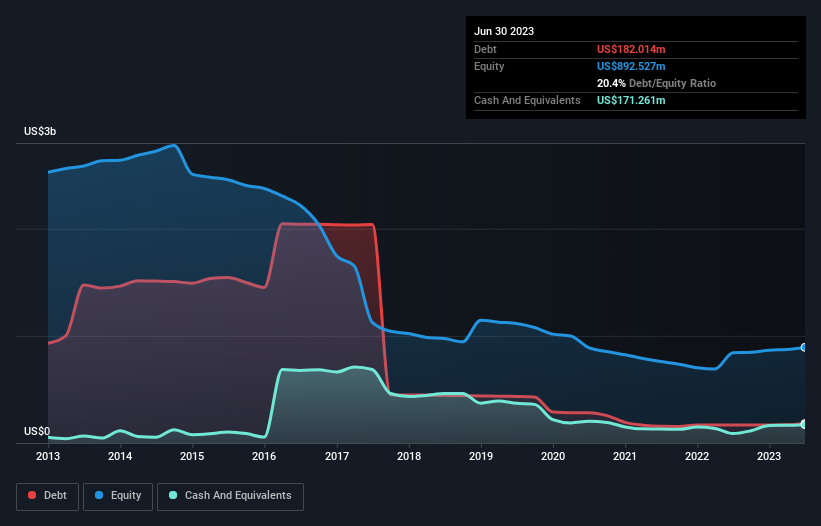Screen dimensions: 821x526
Task: Click the 2023 x-axis label
Action: 769,456
